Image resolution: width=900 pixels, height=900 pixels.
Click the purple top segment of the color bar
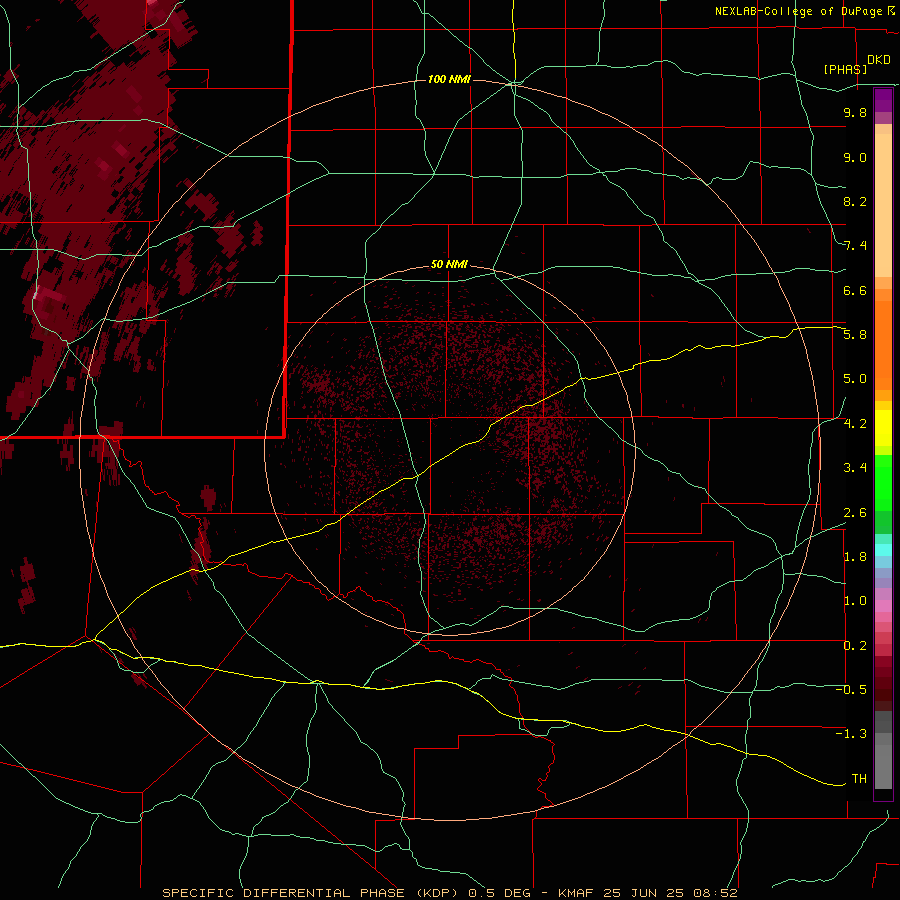883,100
